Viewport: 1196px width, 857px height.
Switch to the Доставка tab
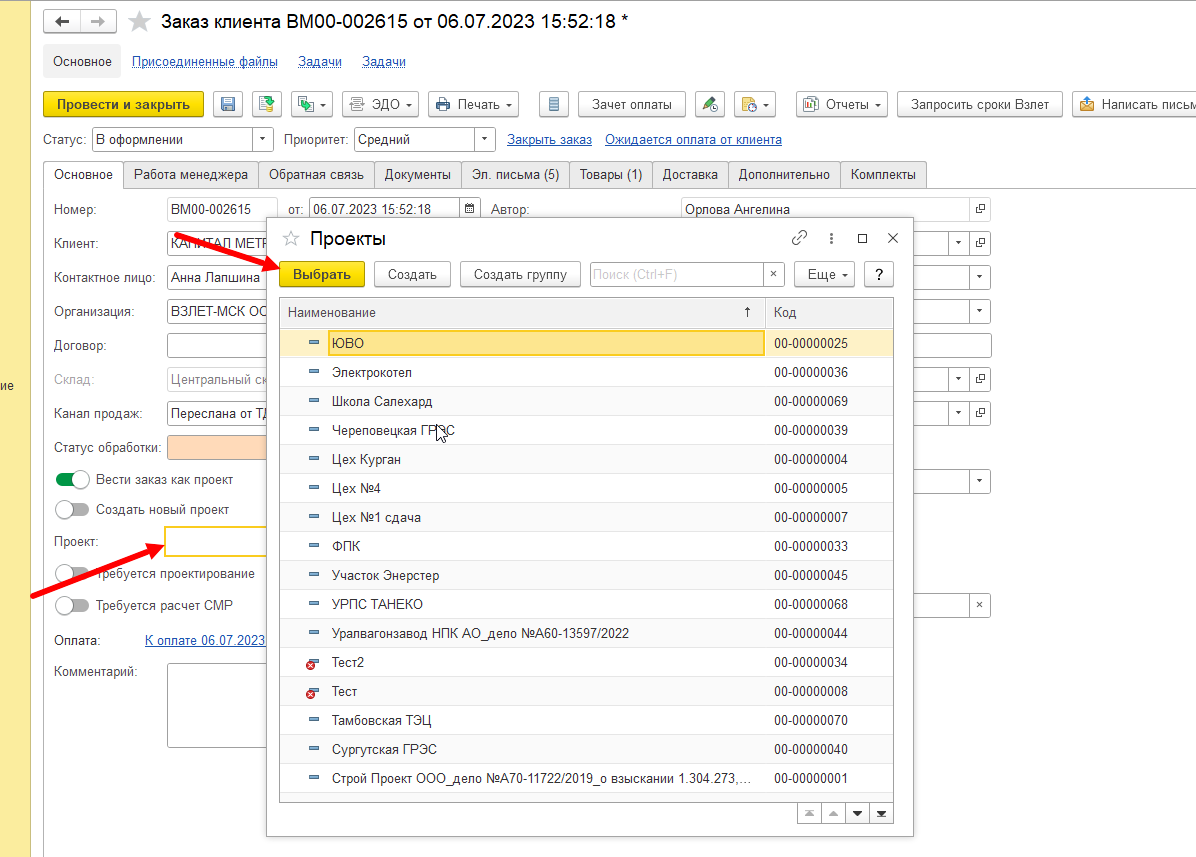pos(690,175)
